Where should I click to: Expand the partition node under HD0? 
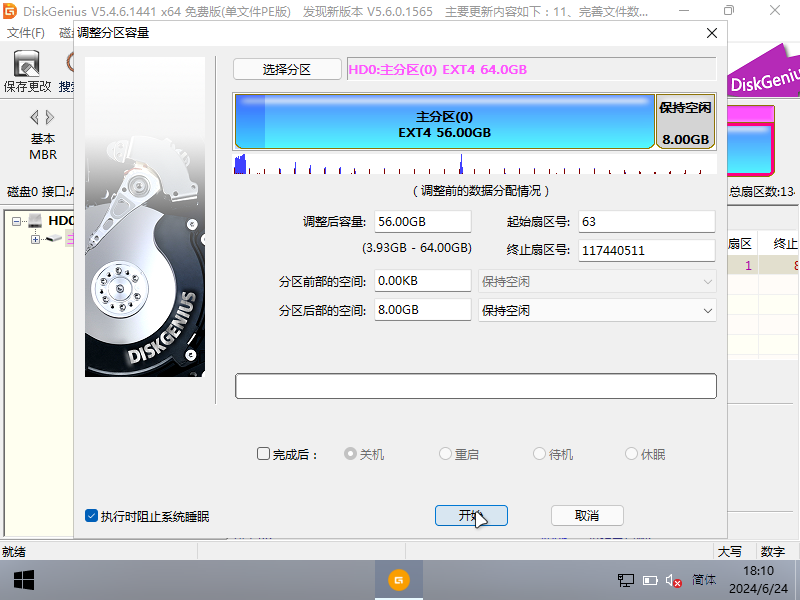tap(35, 239)
